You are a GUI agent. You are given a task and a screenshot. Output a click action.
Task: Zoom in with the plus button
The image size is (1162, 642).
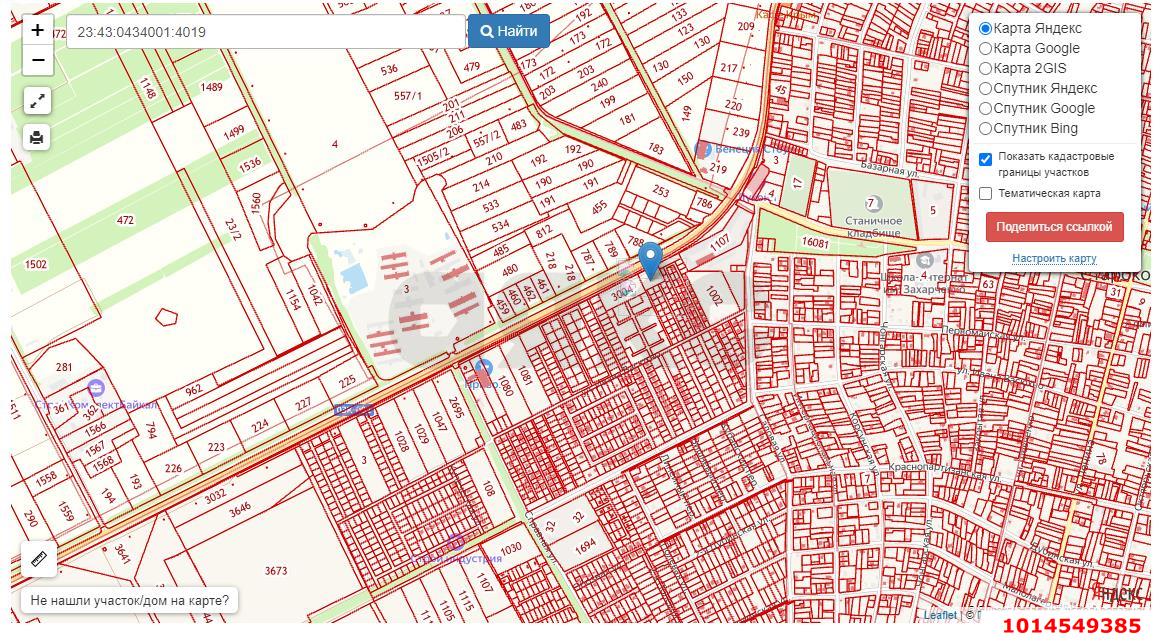pyautogui.click(x=37, y=30)
